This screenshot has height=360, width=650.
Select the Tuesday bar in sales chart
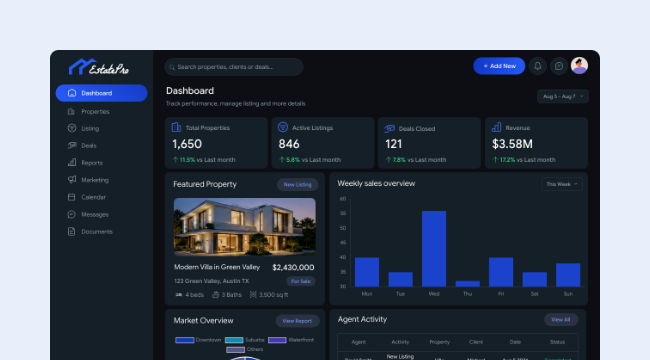[400, 280]
